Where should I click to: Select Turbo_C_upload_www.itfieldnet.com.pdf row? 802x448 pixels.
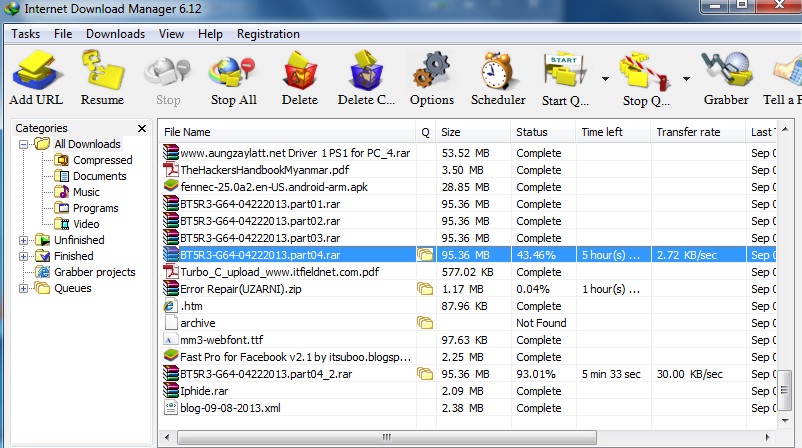click(x=468, y=272)
